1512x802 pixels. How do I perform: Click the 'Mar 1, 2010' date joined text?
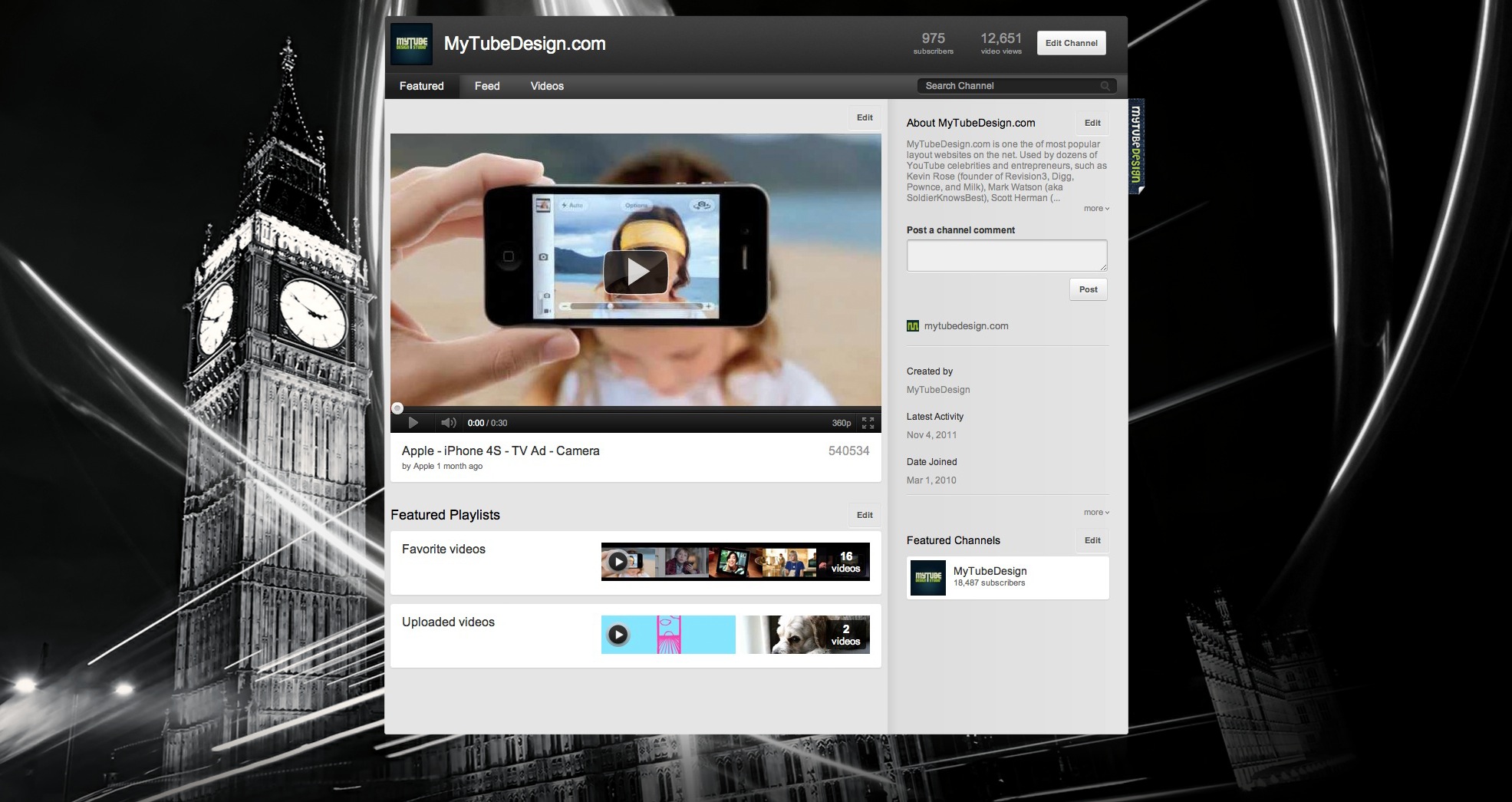pyautogui.click(x=931, y=480)
